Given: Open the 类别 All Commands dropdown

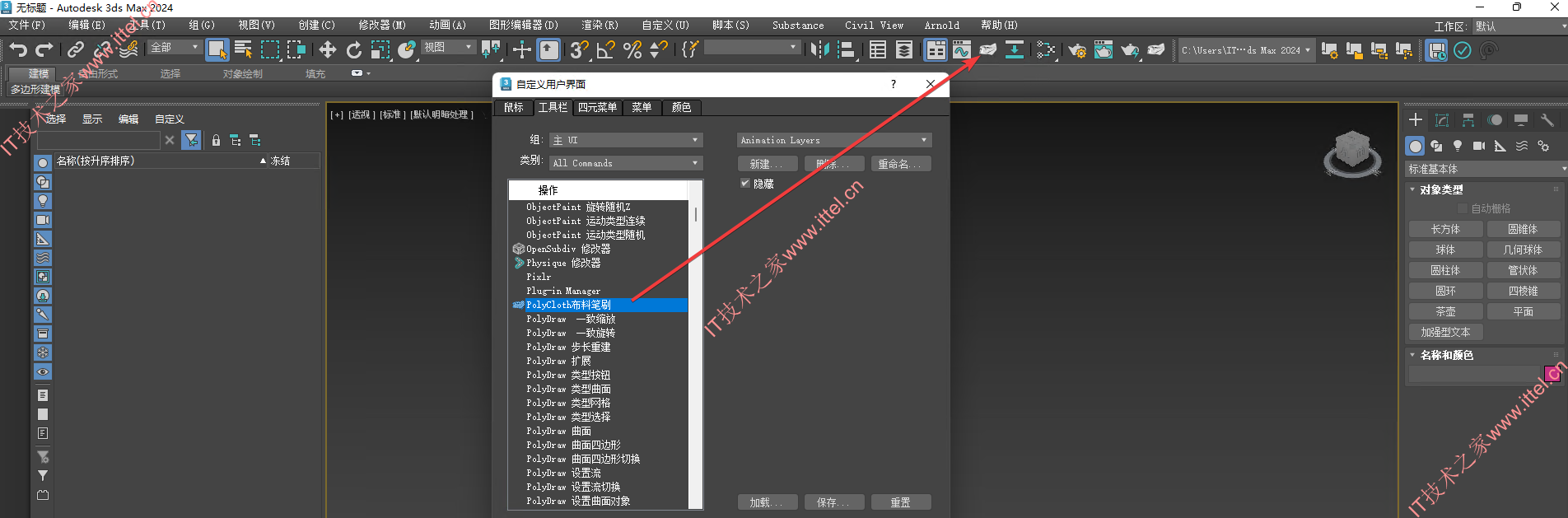Looking at the screenshot, I should (626, 163).
